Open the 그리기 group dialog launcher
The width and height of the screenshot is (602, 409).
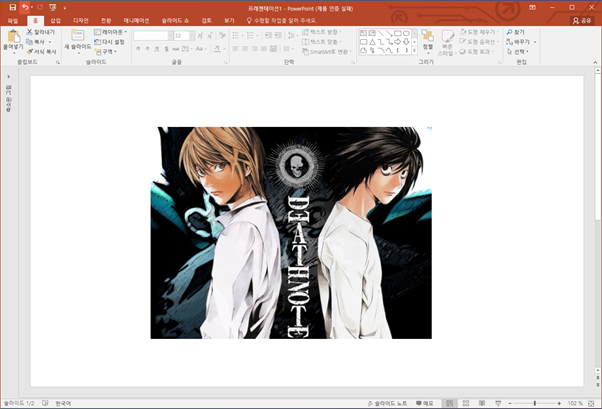(499, 62)
